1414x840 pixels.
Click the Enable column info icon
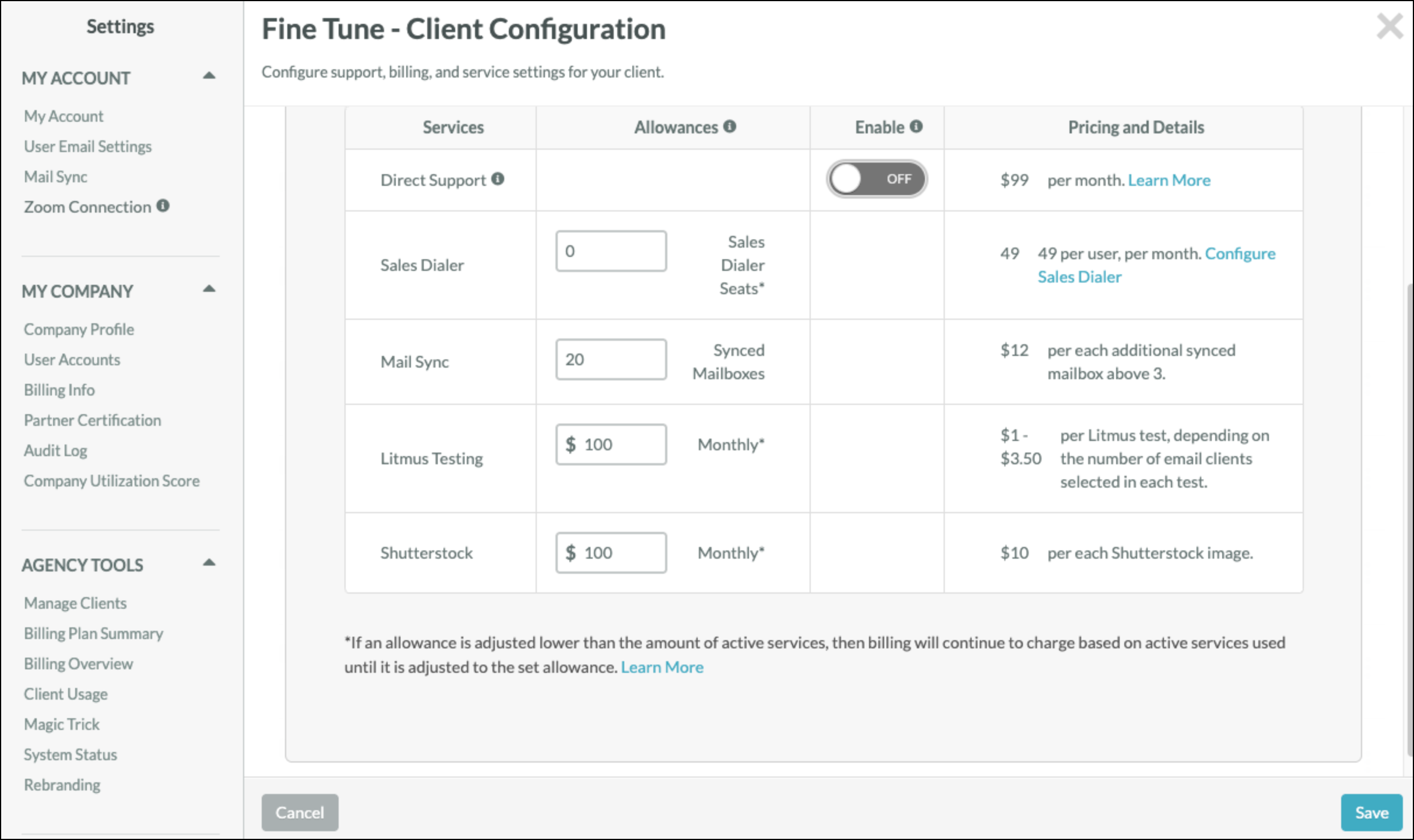[916, 126]
